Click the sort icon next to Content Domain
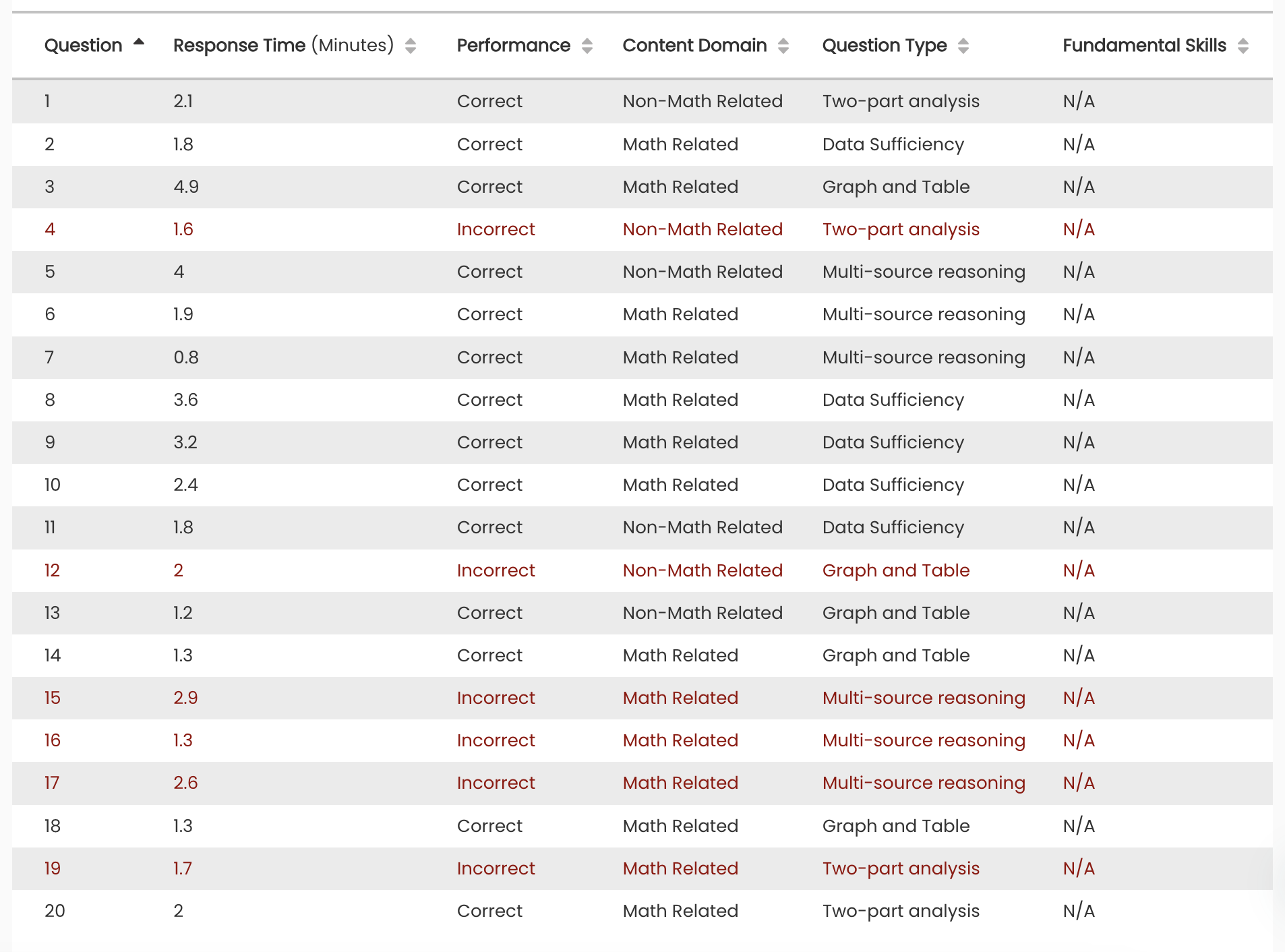 point(783,46)
